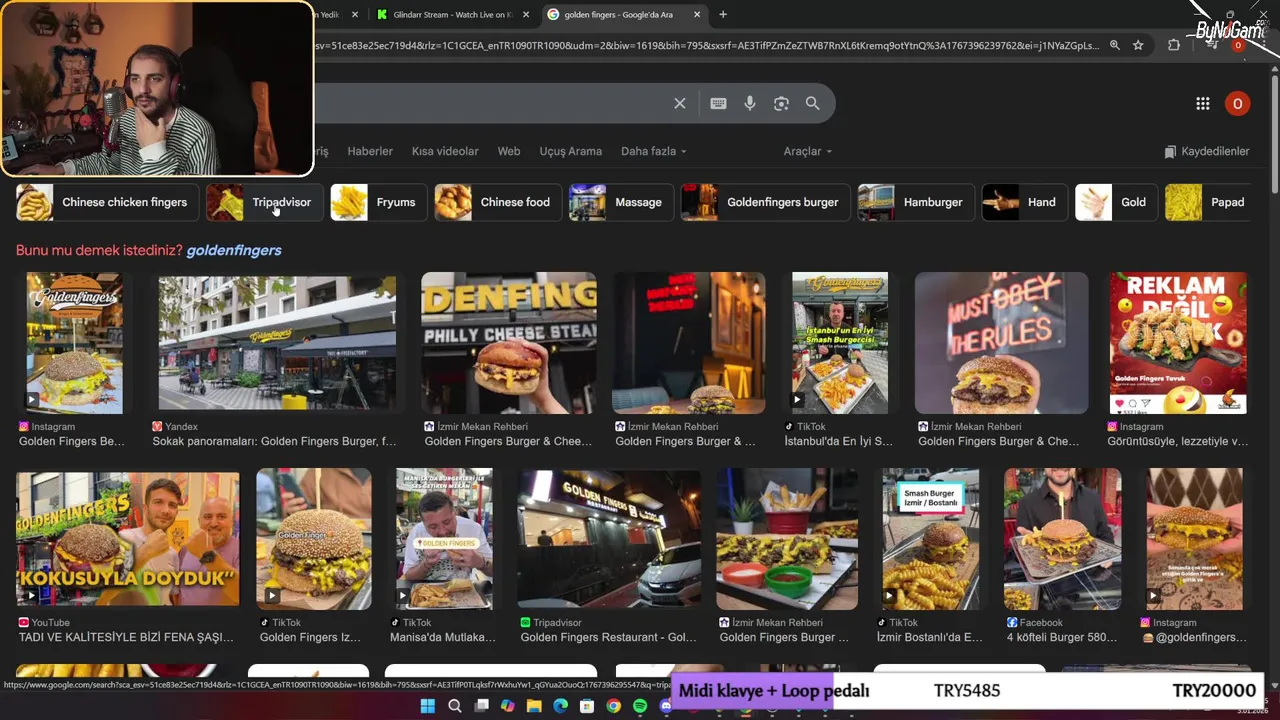Open Spotify from the taskbar

click(x=640, y=706)
